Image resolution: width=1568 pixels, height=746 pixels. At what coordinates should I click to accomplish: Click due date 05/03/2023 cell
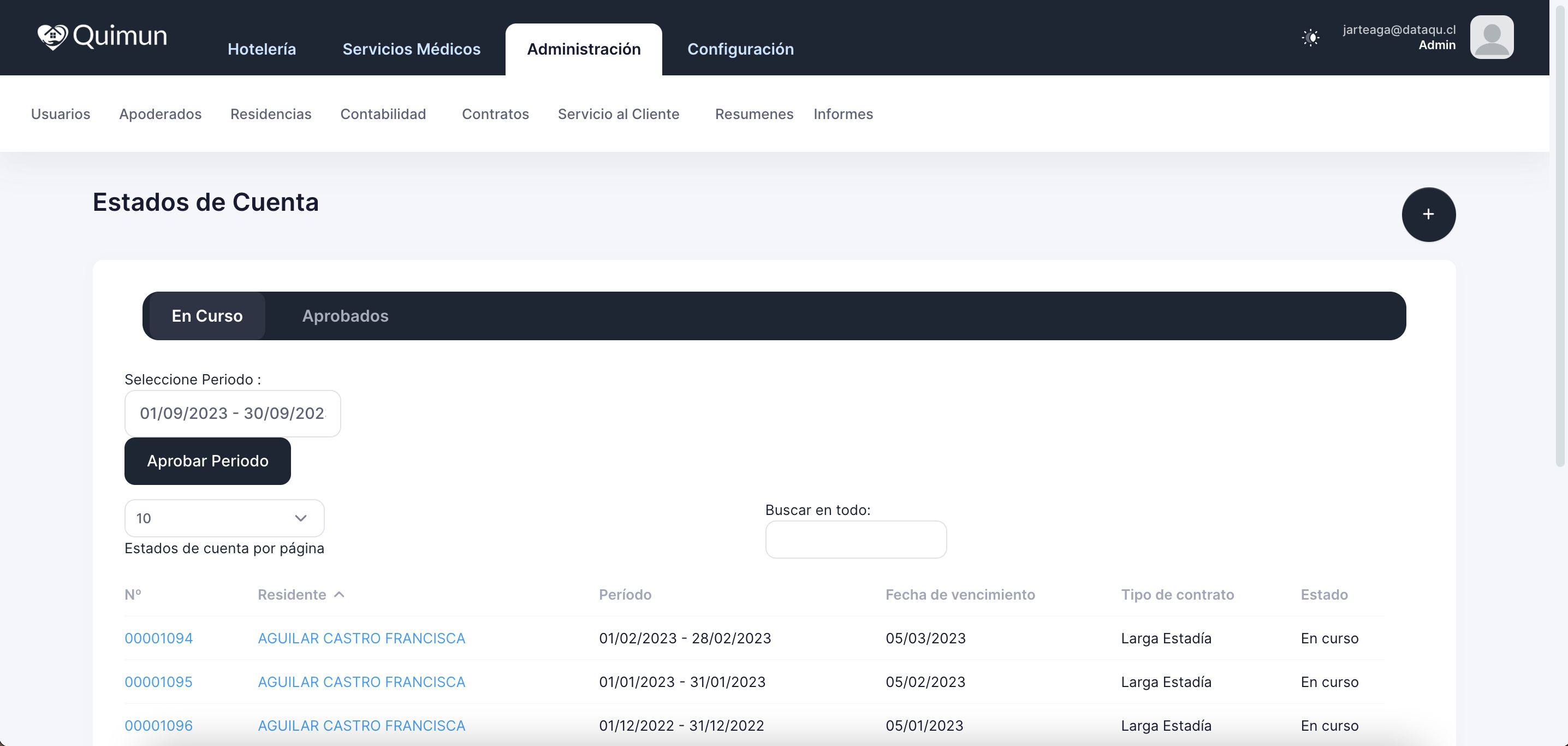coord(925,638)
